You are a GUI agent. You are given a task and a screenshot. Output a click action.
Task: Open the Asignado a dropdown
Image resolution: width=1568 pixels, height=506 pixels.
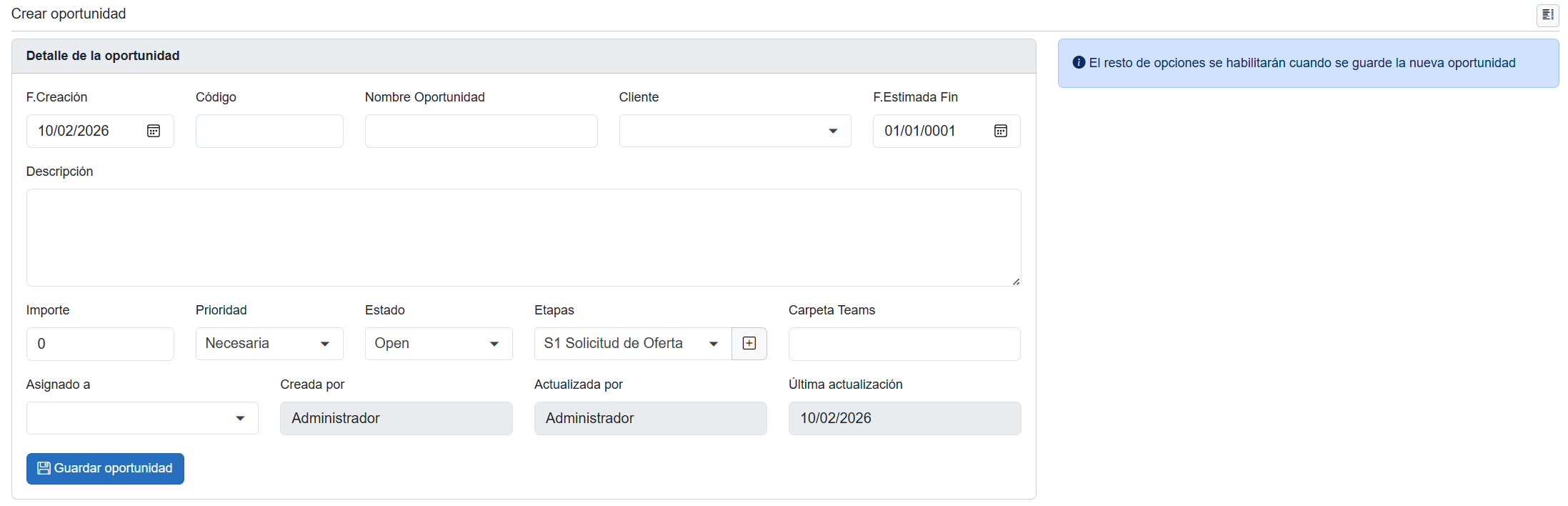[142, 418]
